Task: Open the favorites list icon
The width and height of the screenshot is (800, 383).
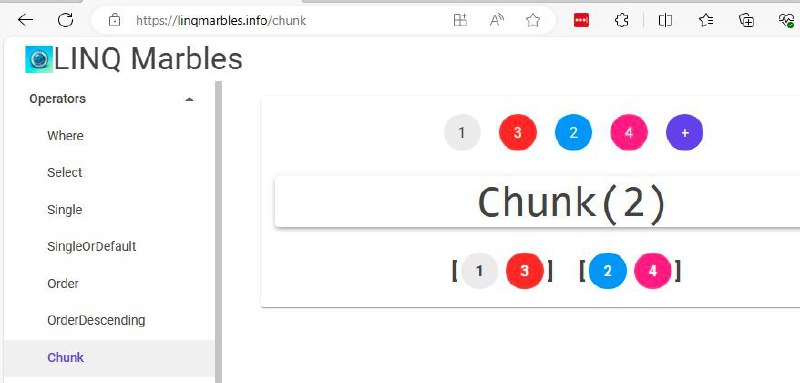Action: 706,20
